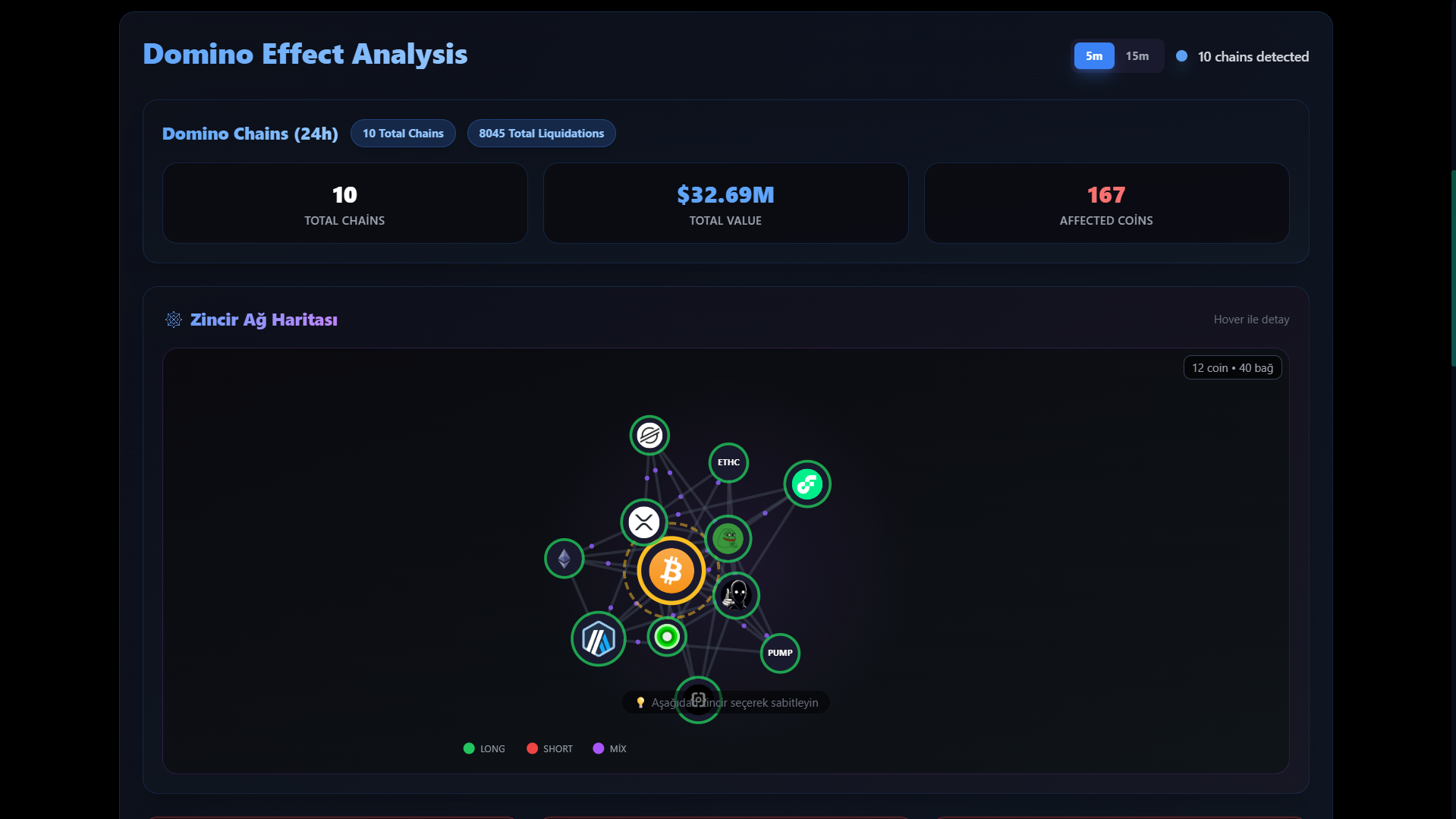Select the 5m timeframe toggle
This screenshot has width=1456, height=819.
pyautogui.click(x=1093, y=56)
